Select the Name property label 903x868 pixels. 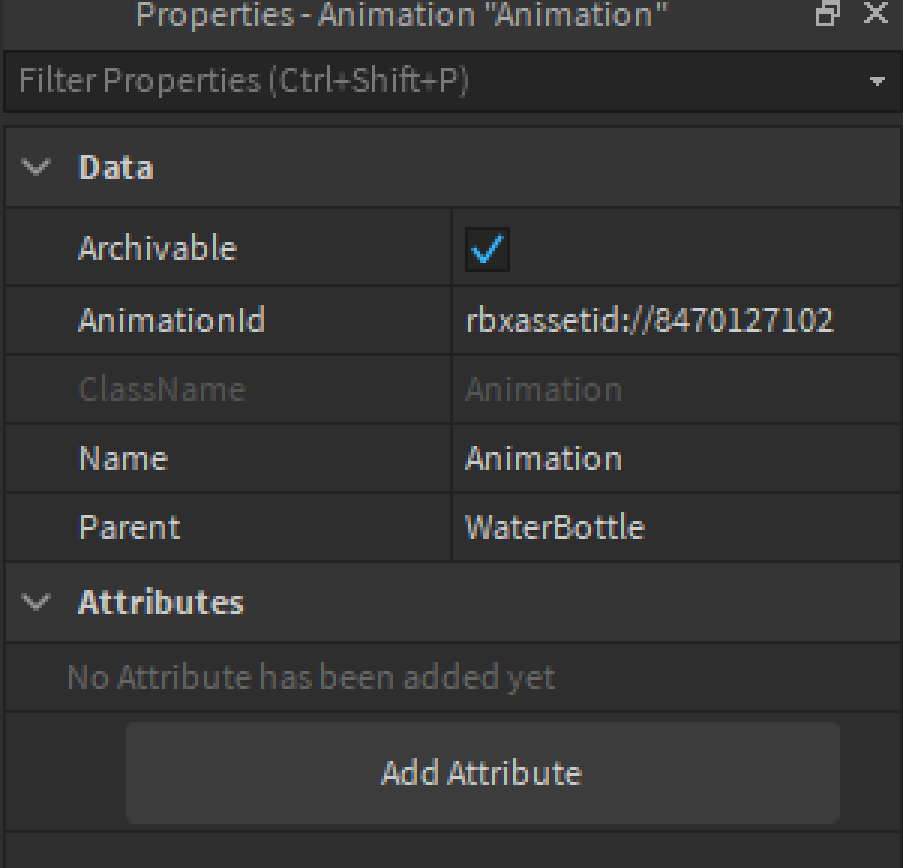123,458
